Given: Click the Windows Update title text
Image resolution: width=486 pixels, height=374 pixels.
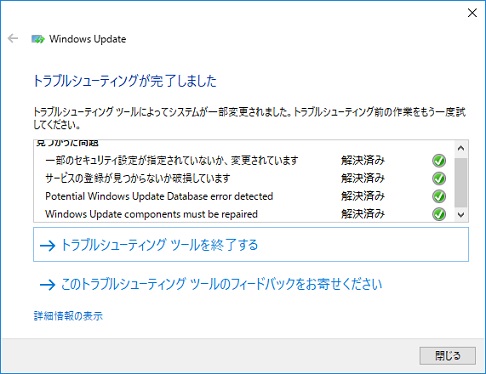Looking at the screenshot, I should [x=88, y=39].
